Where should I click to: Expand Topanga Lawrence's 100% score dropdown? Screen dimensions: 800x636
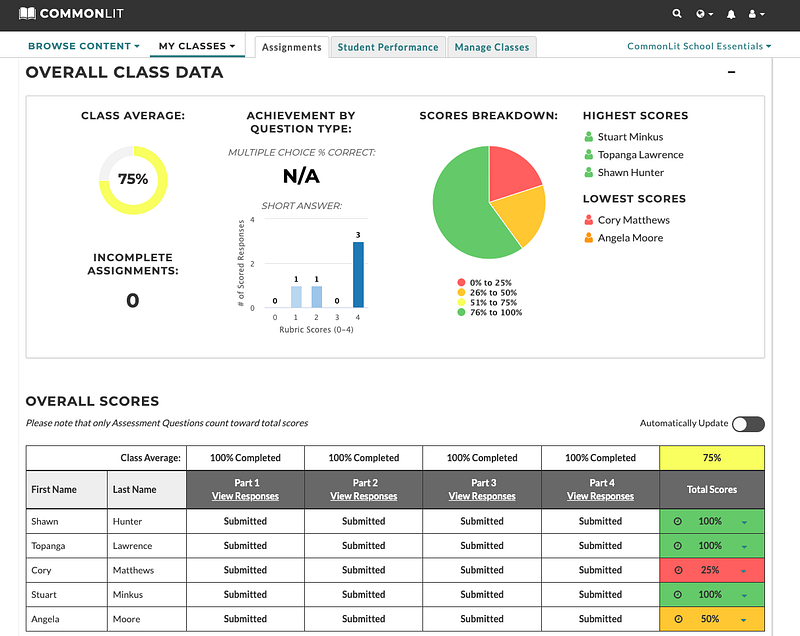[744, 547]
